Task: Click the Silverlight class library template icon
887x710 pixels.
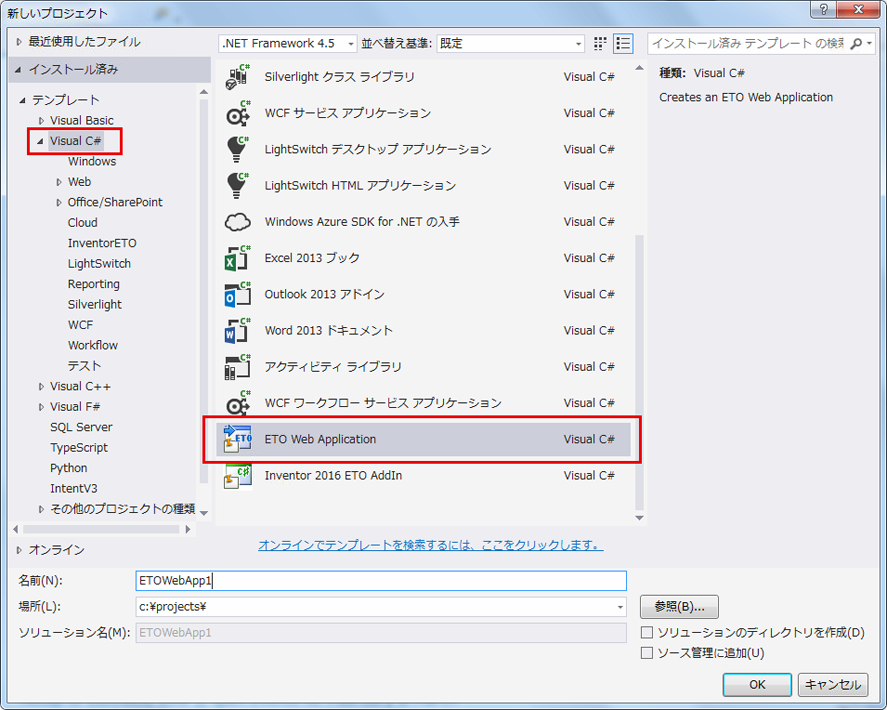Action: click(238, 77)
